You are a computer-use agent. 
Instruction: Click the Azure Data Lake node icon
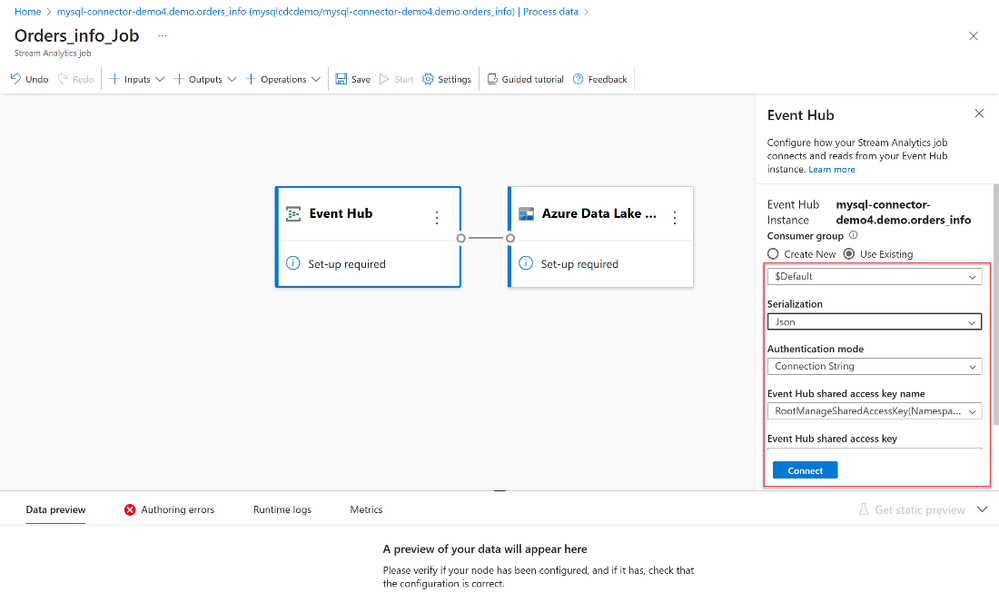[x=526, y=213]
